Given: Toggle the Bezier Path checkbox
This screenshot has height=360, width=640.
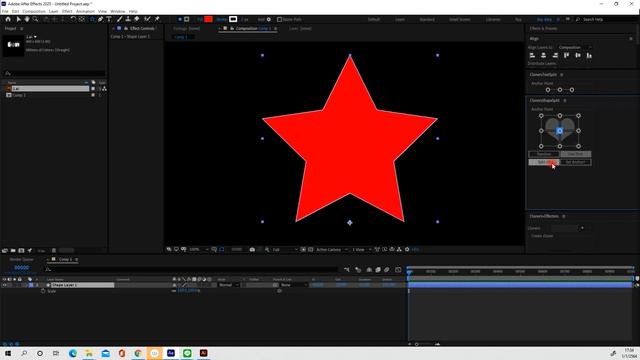Looking at the screenshot, I should coord(280,19).
